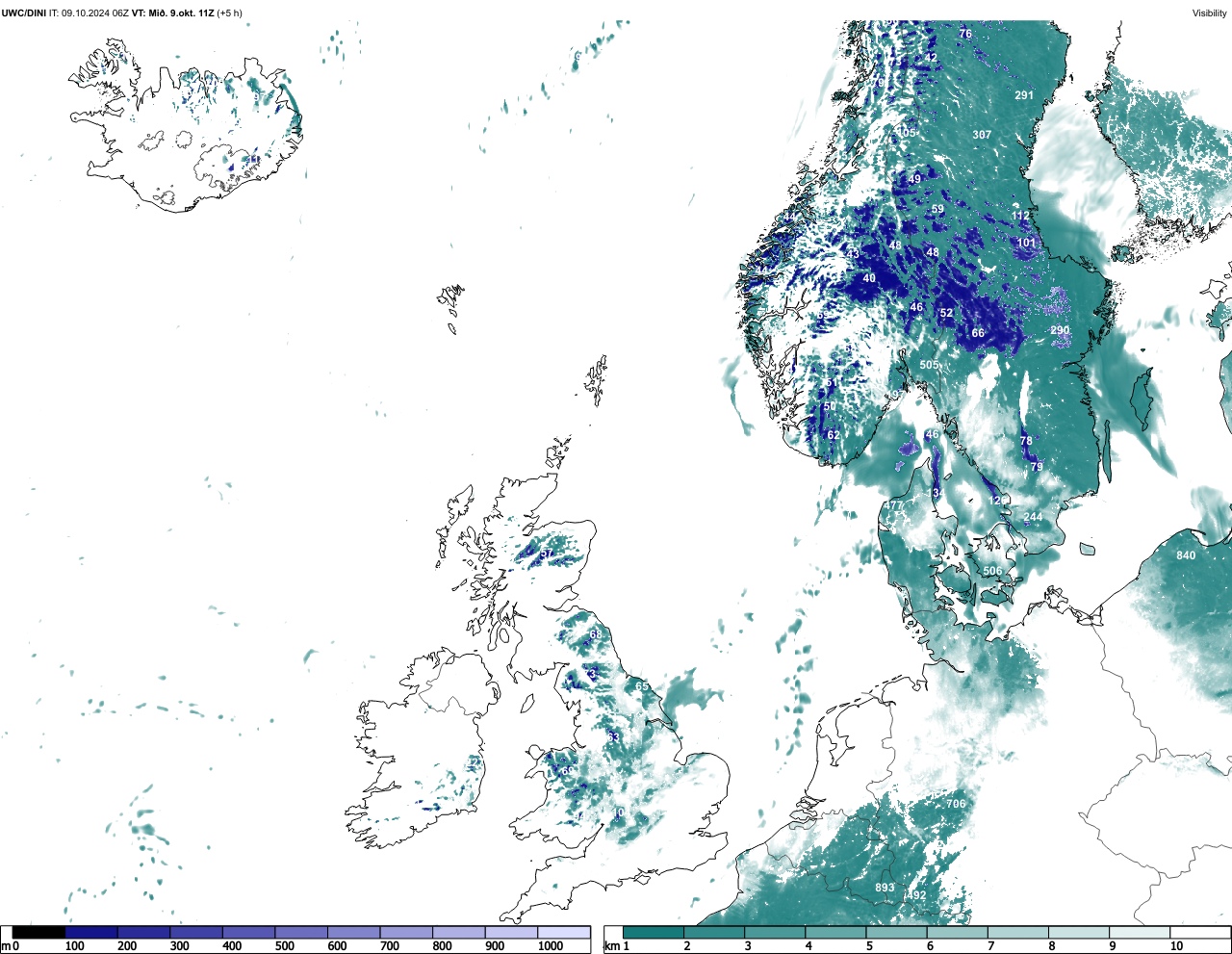Click the 7–8 km legend swatch
Viewport: 1232px width, 954px height.
(x=1017, y=933)
